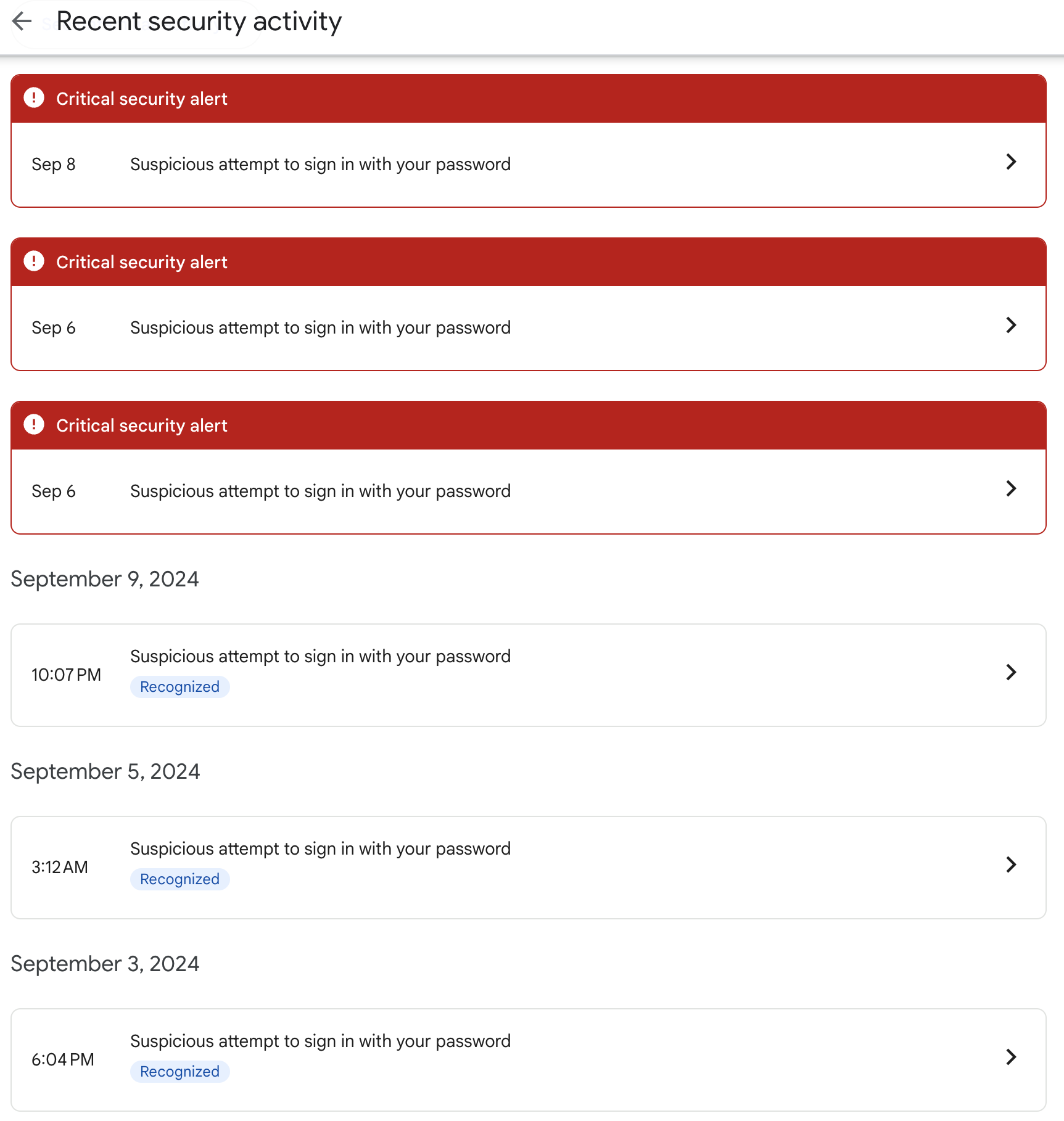Image resolution: width=1064 pixels, height=1121 pixels.
Task: Click the Sep 8 alert red header
Action: (x=528, y=99)
